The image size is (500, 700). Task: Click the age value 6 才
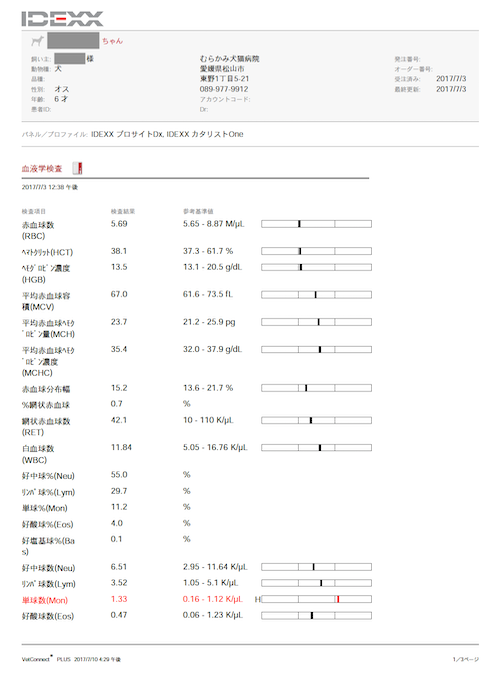coord(61,99)
